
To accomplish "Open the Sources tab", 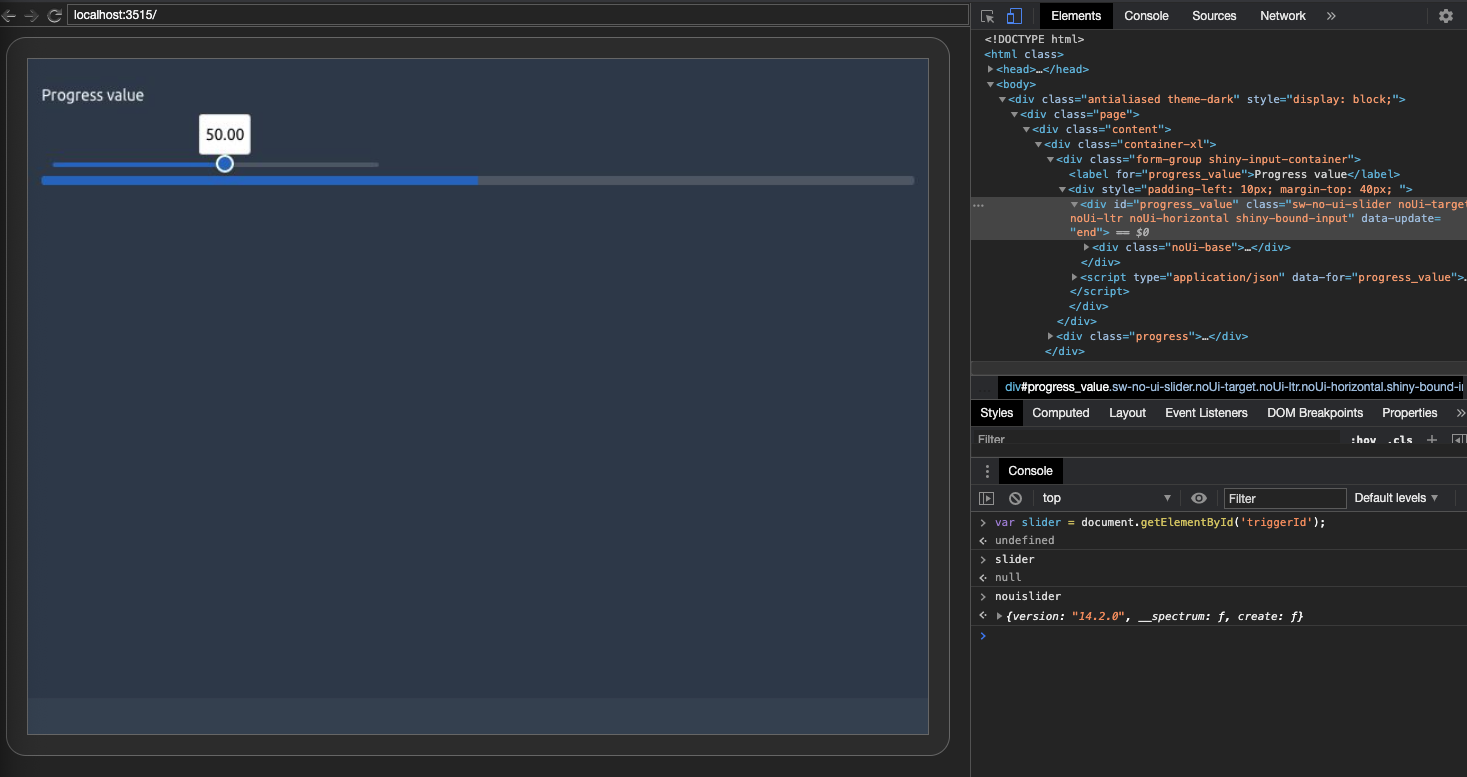I will coord(1214,16).
